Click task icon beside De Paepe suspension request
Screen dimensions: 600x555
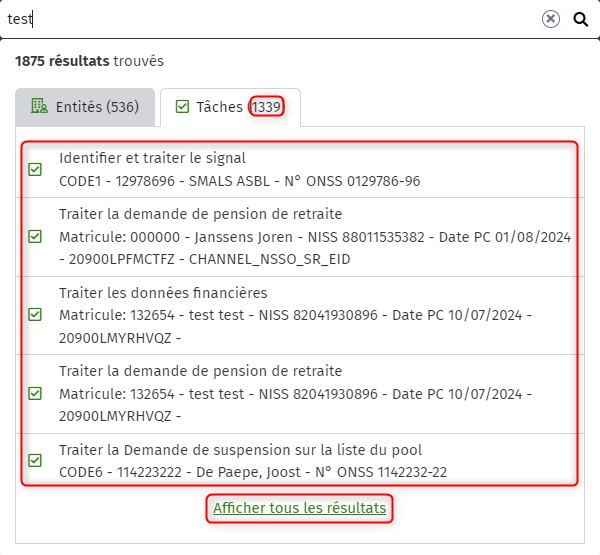(35, 460)
